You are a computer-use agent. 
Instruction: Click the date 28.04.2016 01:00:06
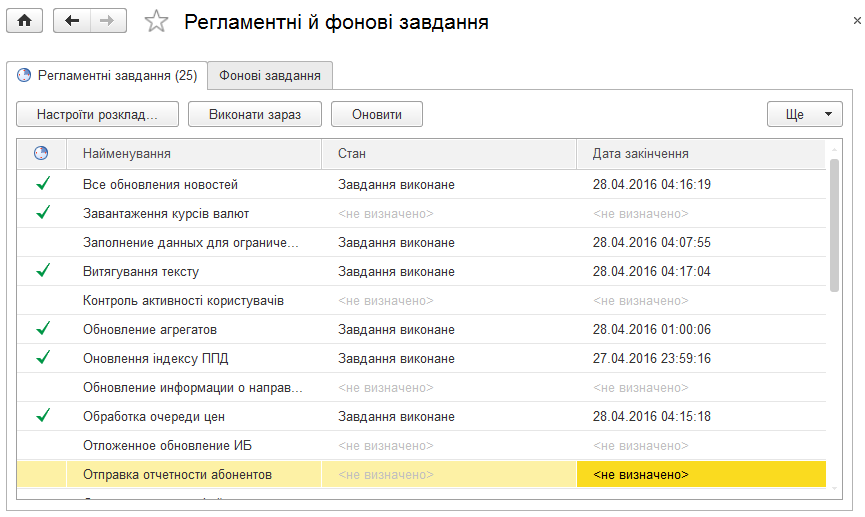click(652, 329)
